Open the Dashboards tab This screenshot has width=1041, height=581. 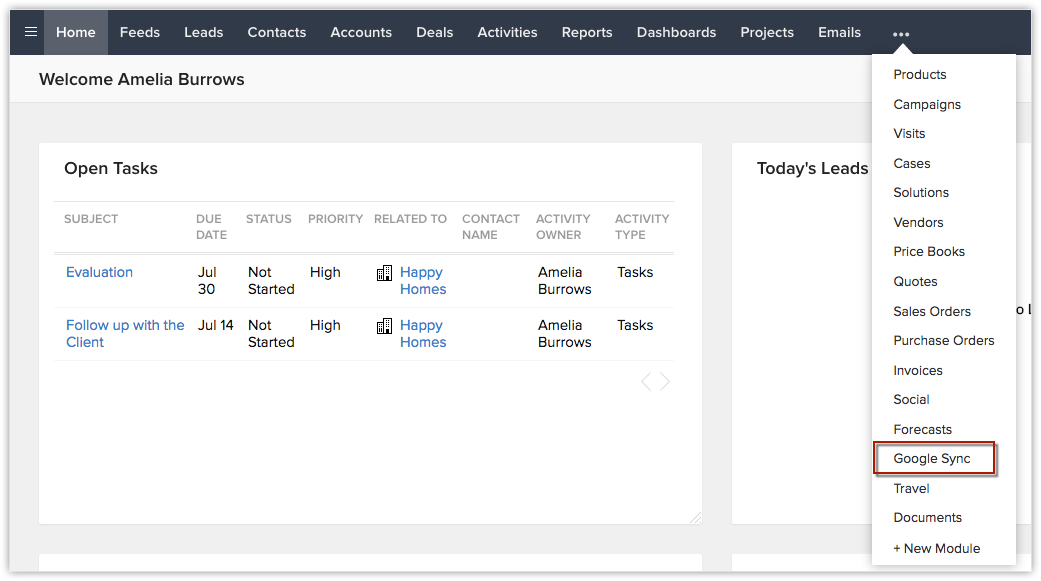click(x=676, y=32)
